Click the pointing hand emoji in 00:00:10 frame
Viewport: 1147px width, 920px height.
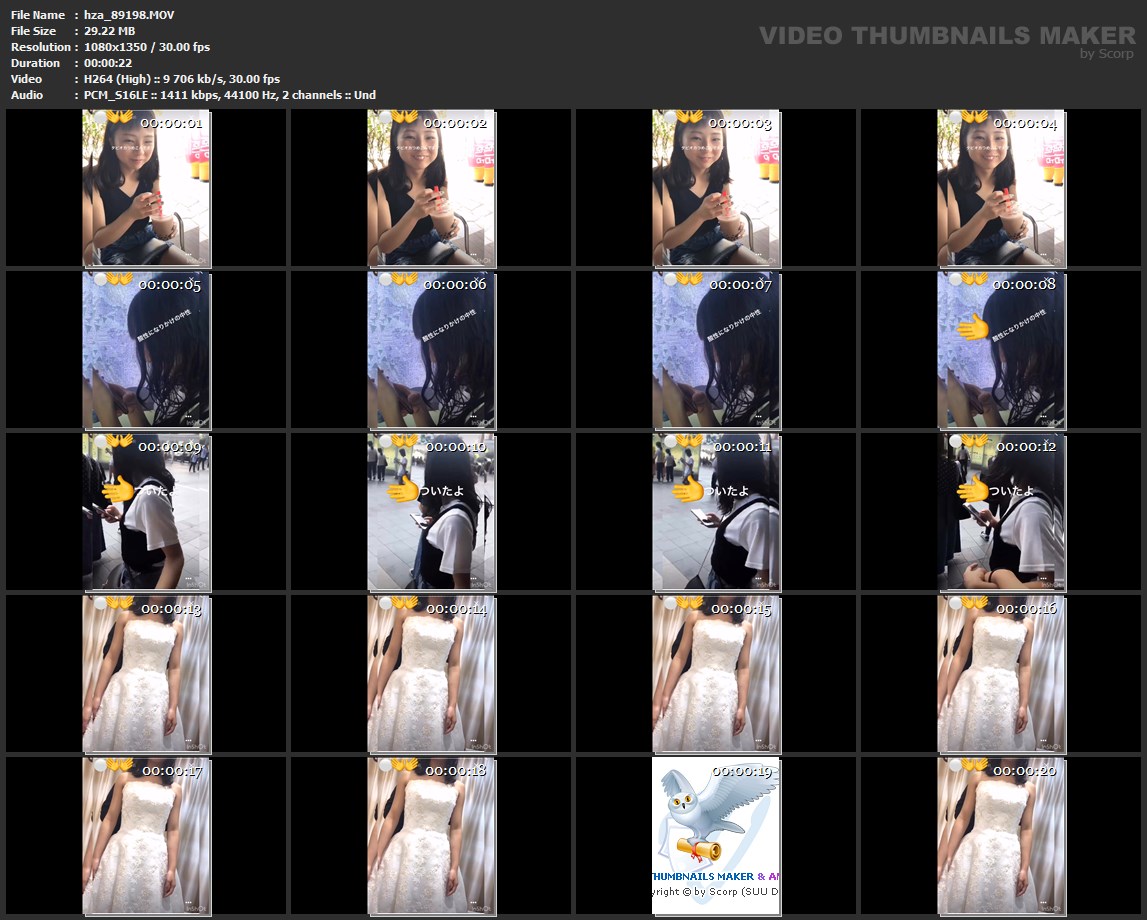[403, 489]
